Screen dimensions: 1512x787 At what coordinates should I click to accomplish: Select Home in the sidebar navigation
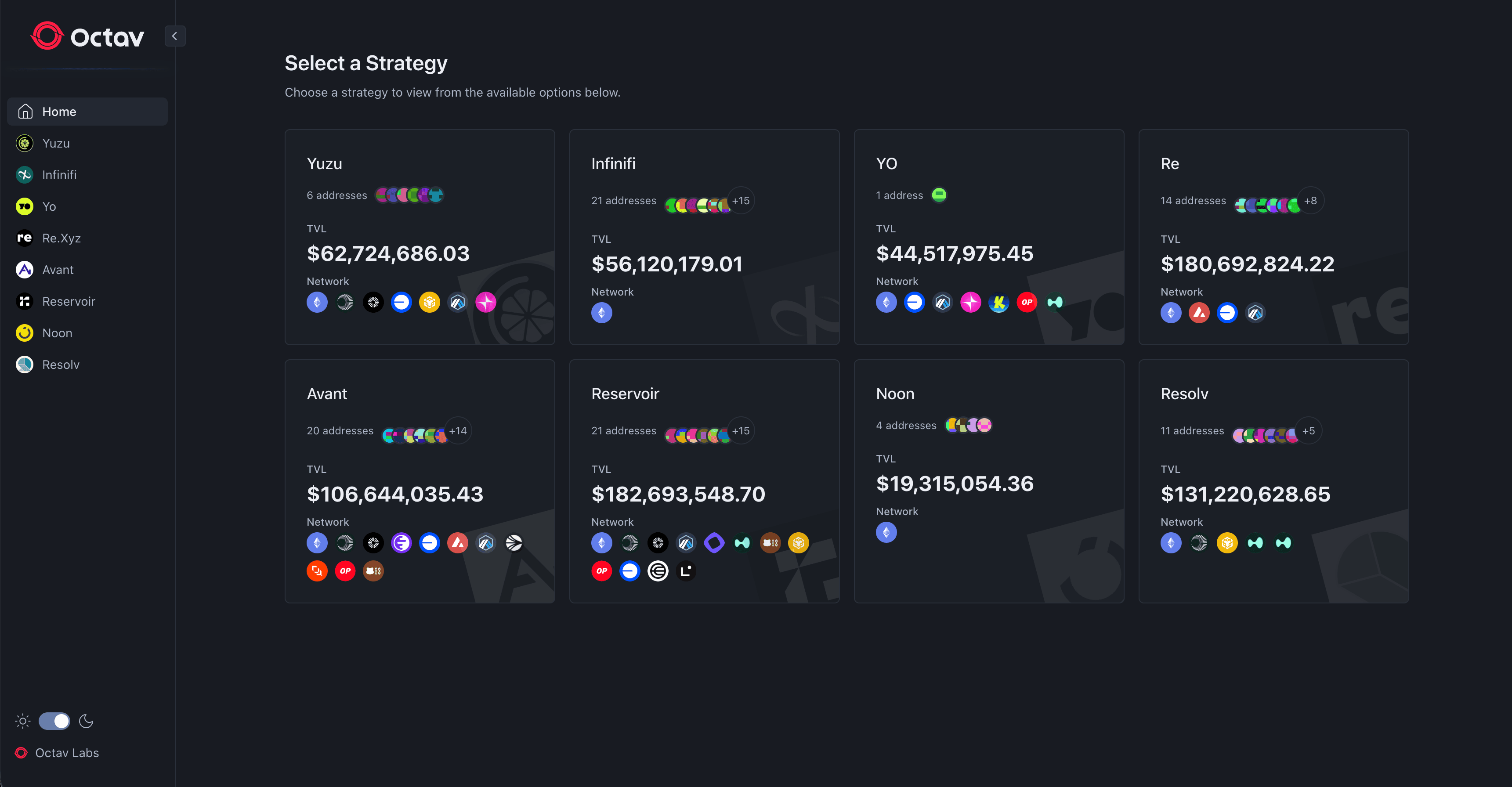[87, 111]
